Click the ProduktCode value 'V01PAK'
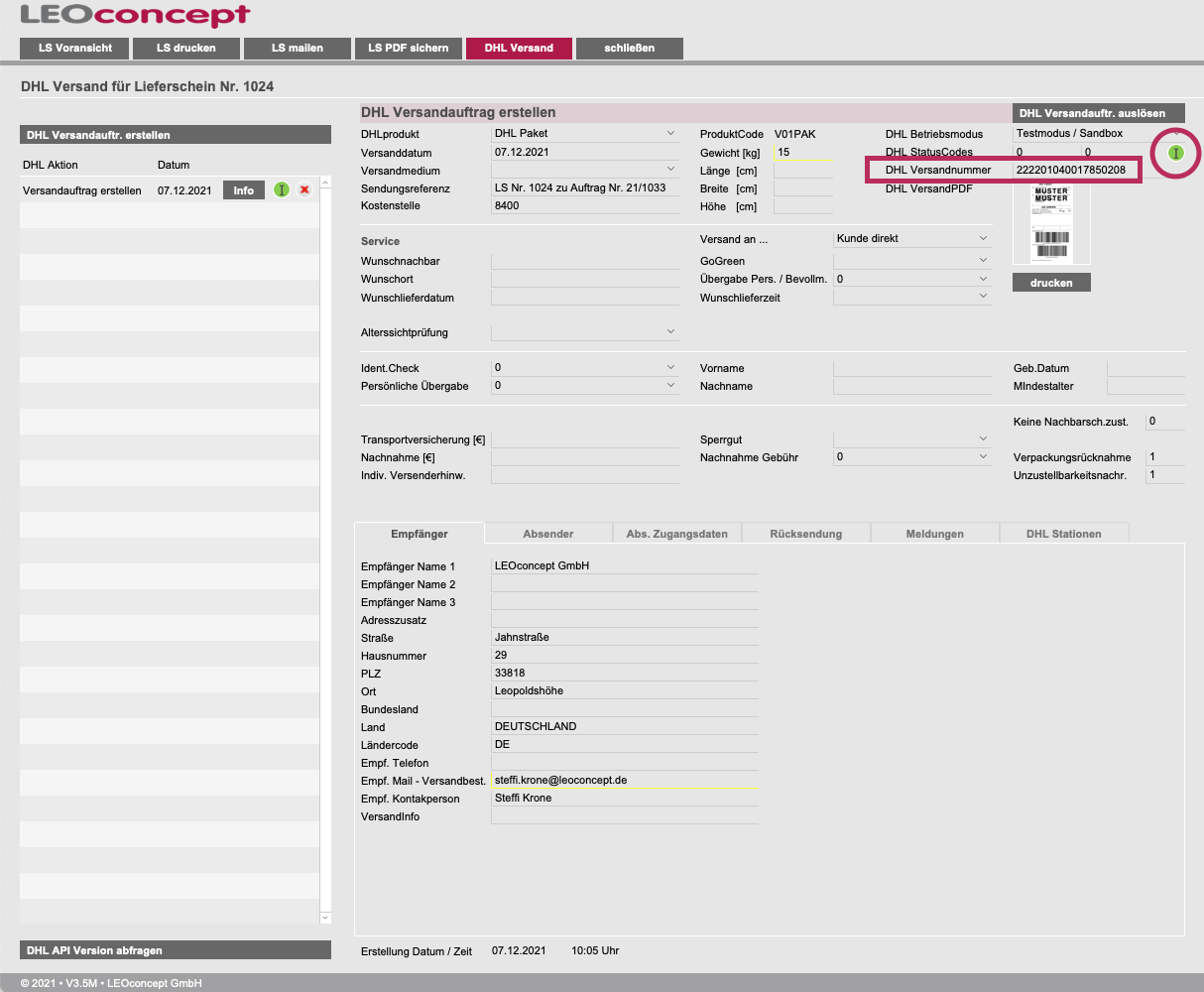 coord(795,134)
